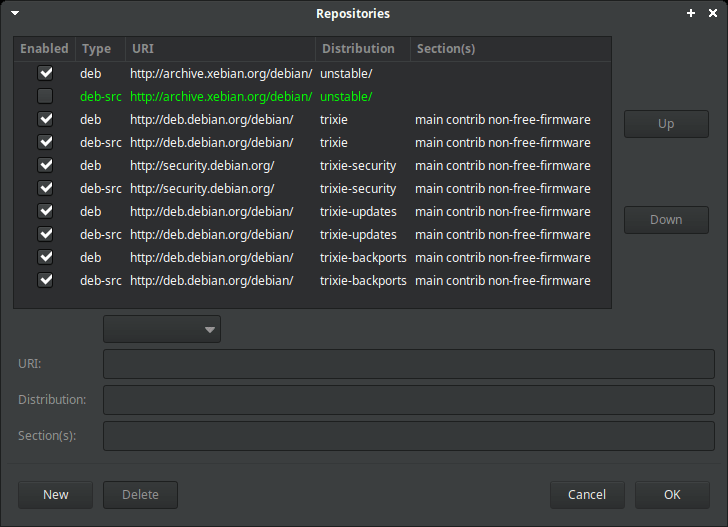Click OK to confirm repositories

[672, 494]
